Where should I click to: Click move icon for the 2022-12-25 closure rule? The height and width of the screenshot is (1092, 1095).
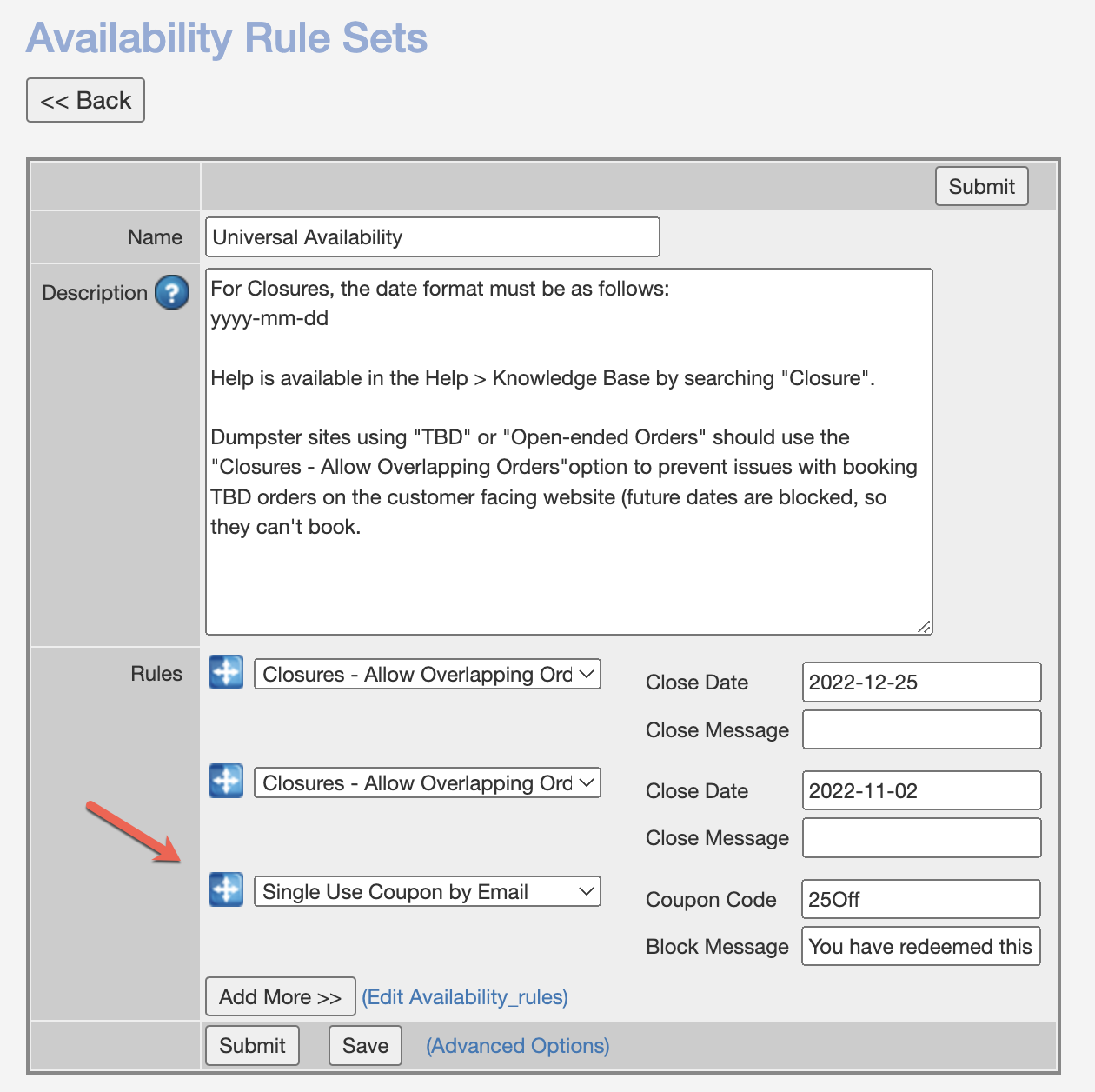pyautogui.click(x=226, y=673)
